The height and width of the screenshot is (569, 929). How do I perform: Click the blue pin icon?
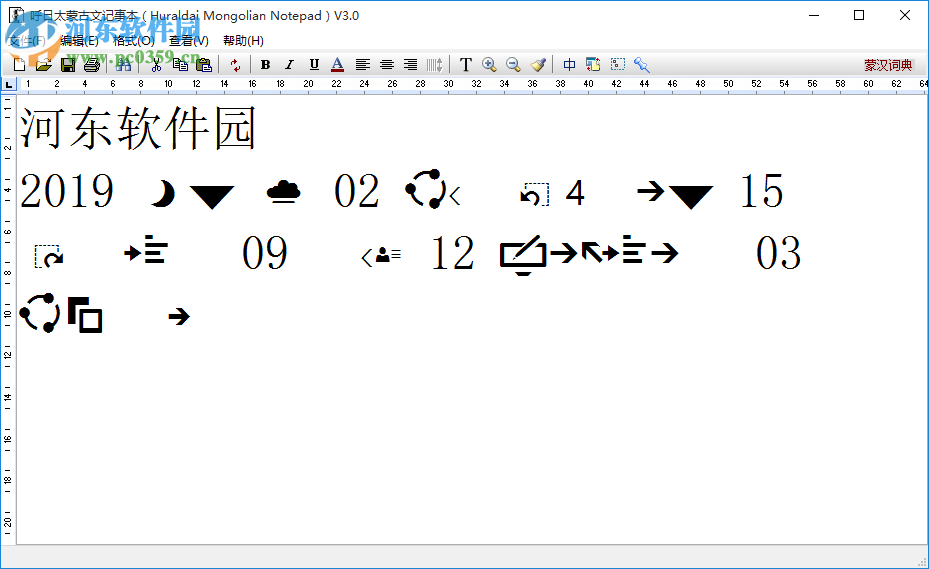pos(642,65)
